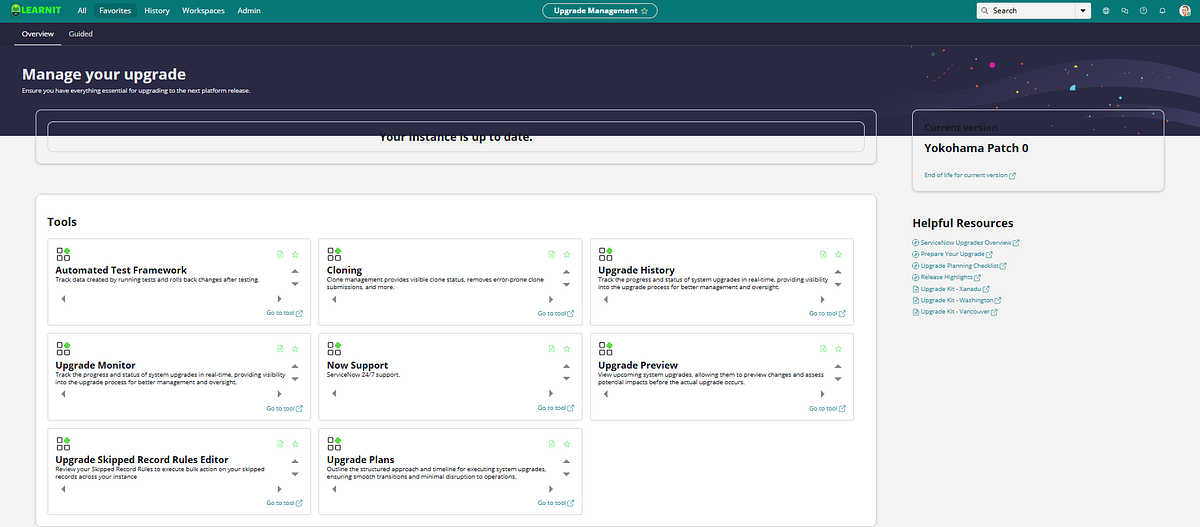1200x527 pixels.
Task: Open the help question-mark icon
Action: pos(1143,11)
